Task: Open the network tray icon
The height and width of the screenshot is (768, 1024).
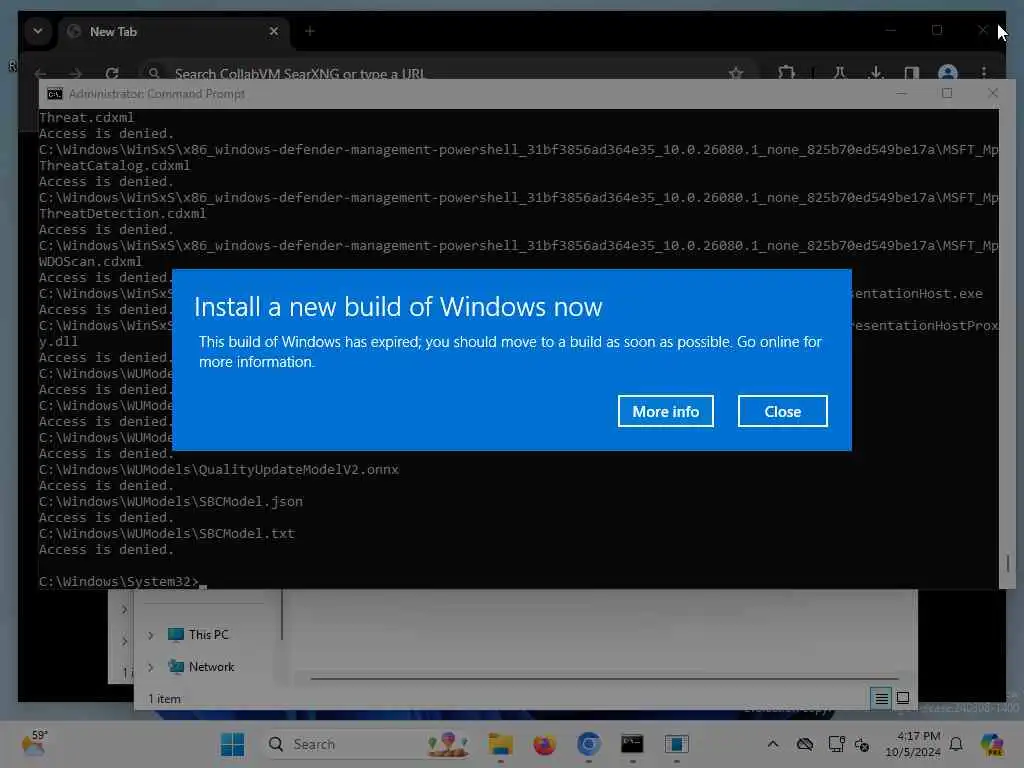Action: click(x=837, y=744)
